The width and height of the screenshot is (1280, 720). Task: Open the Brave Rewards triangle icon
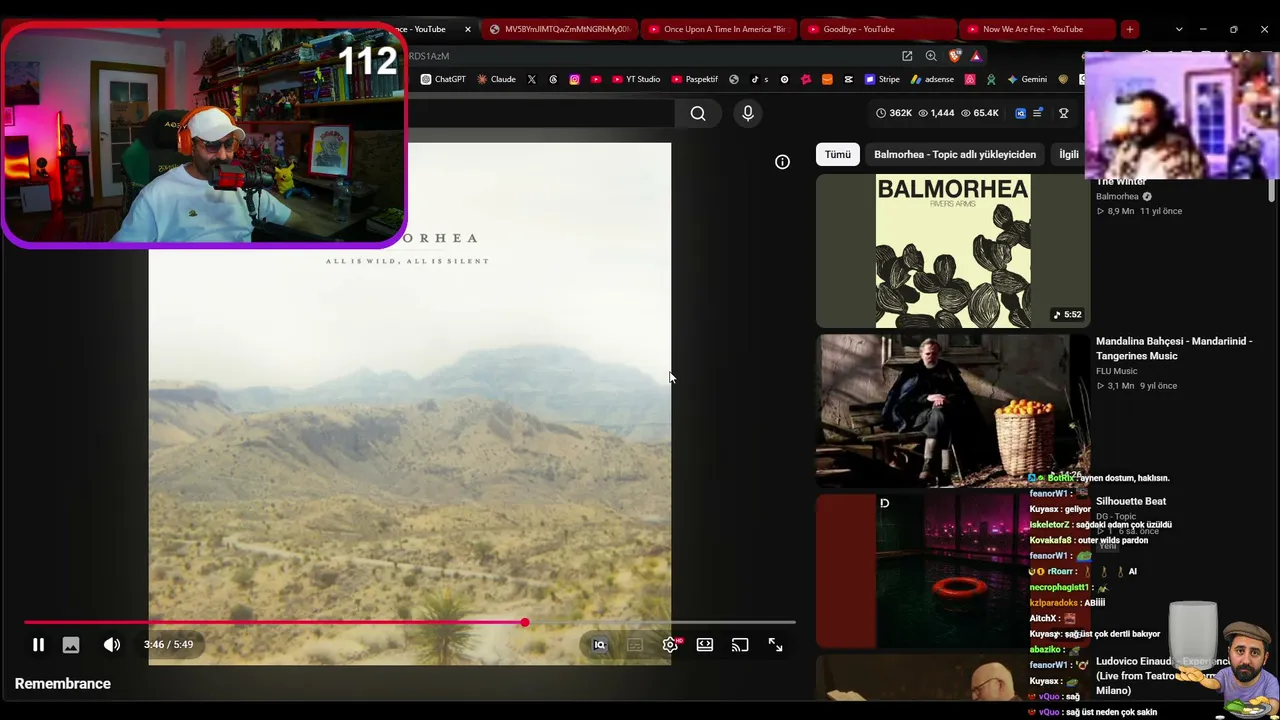click(976, 56)
